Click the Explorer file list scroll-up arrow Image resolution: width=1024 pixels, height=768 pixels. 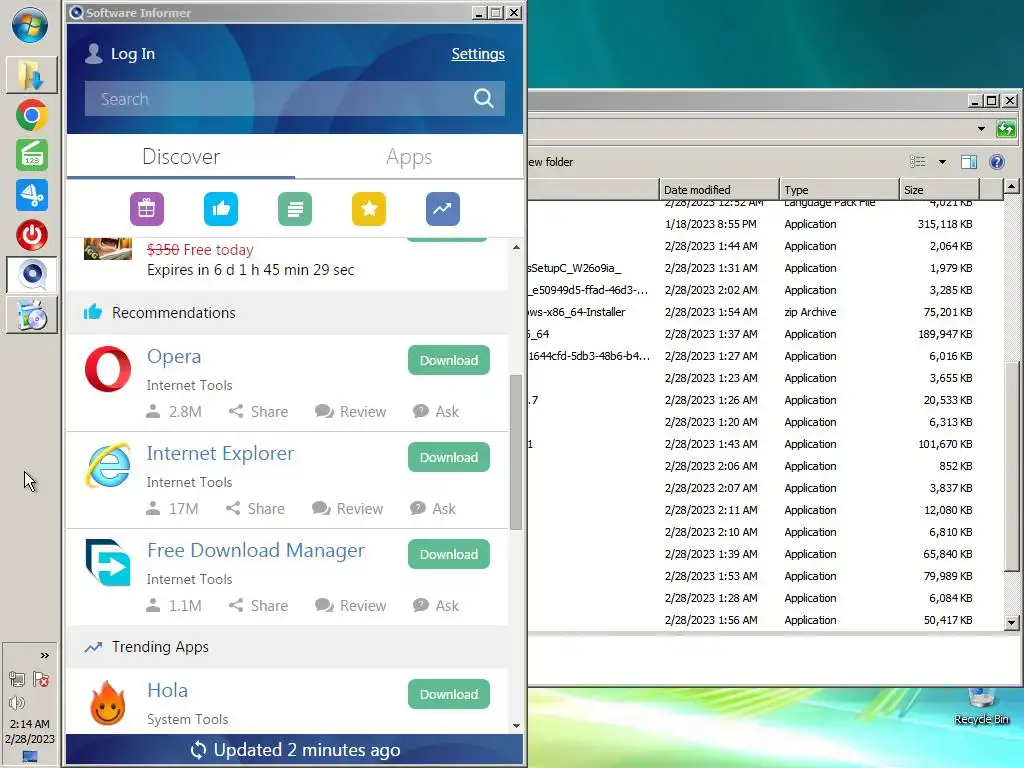[1012, 187]
